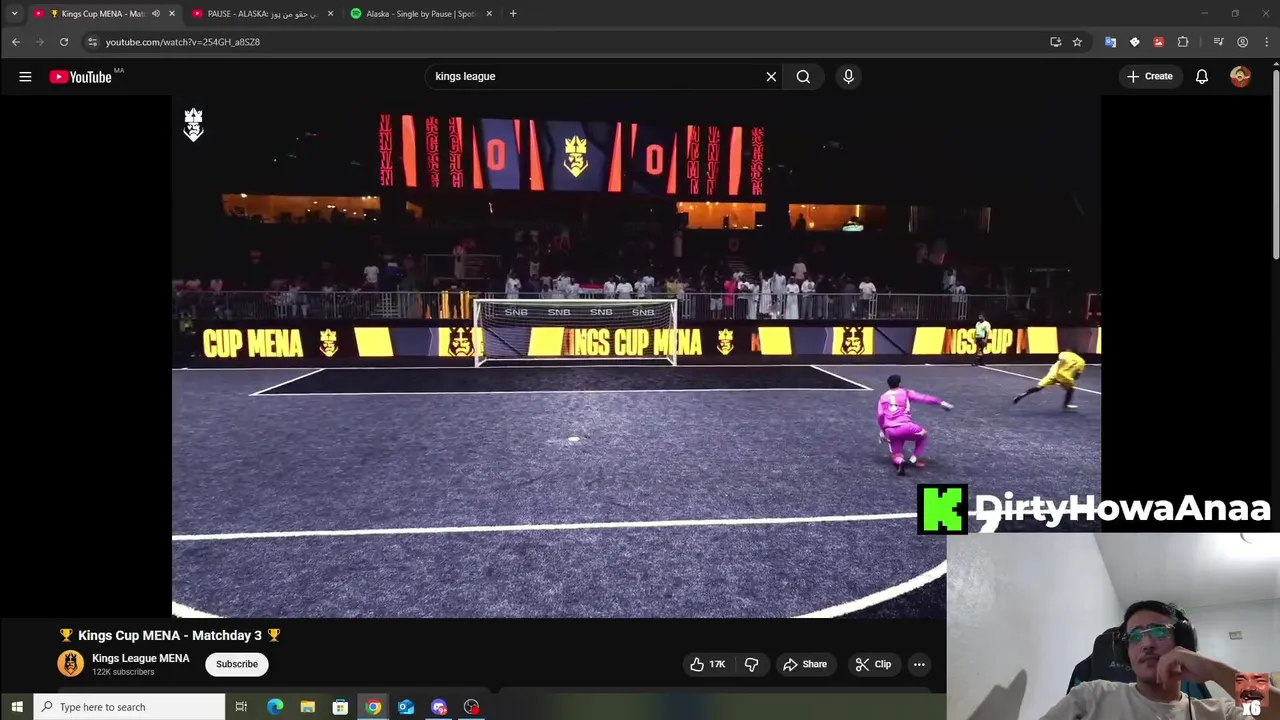Click the search magnifier button
This screenshot has height=720, width=1280.
[803, 76]
